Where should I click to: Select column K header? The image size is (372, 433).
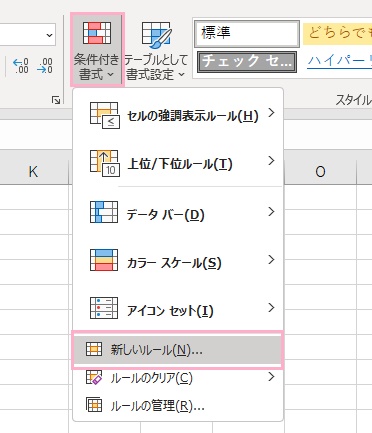point(33,172)
